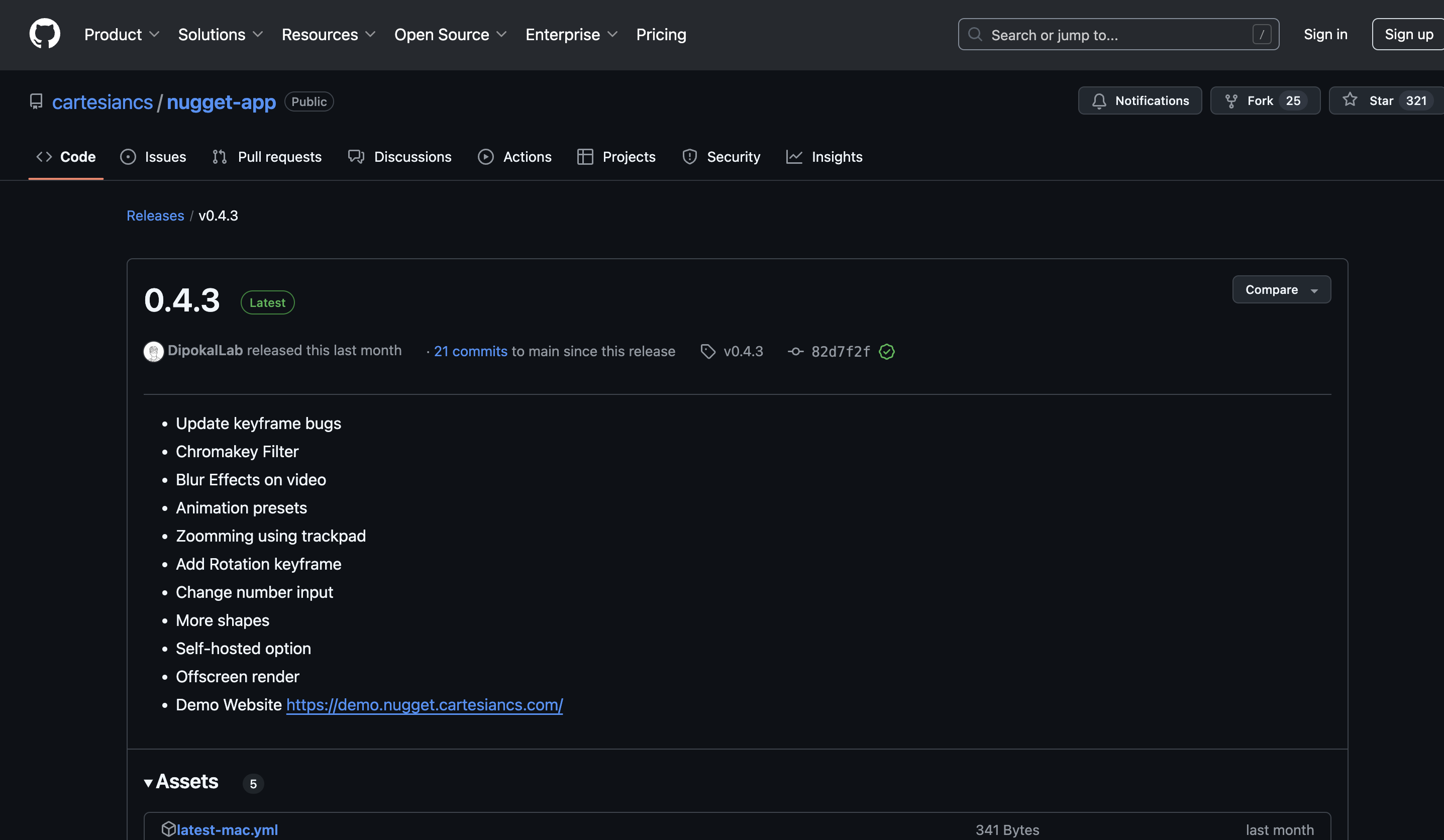
Task: Download the latest-mac.yml asset
Action: (228, 829)
